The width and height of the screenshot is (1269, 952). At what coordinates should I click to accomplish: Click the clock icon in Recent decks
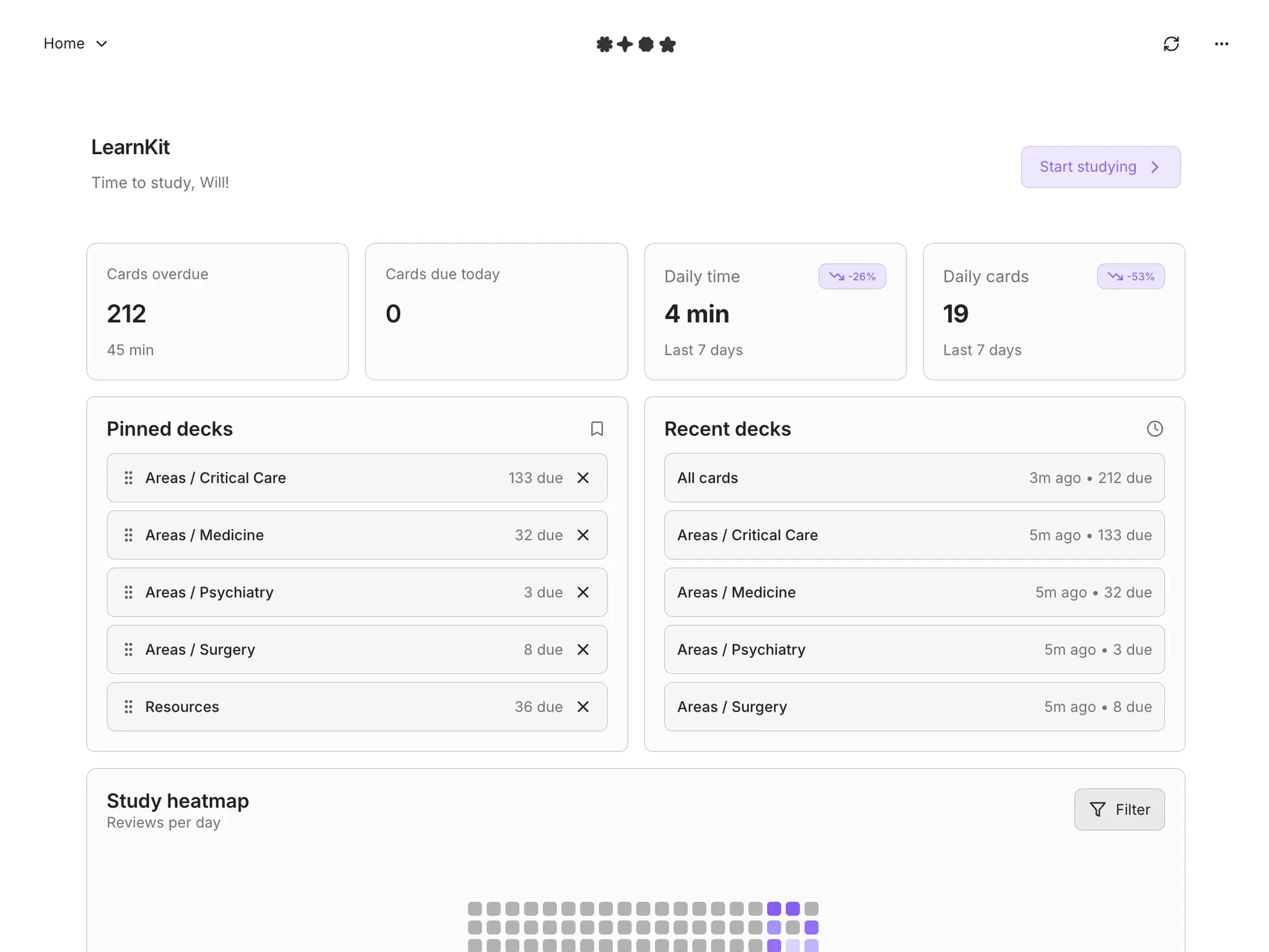pos(1154,429)
